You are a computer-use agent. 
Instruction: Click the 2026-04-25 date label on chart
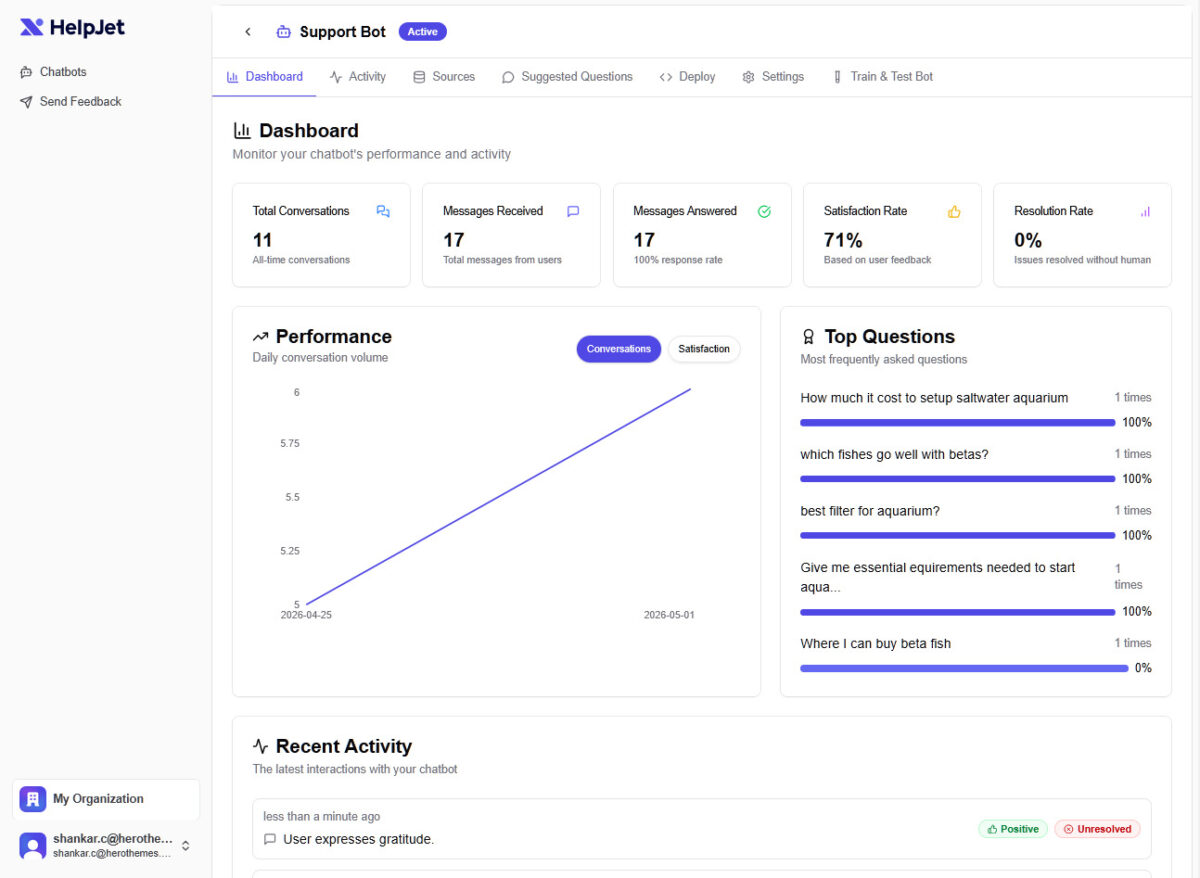[x=306, y=615]
